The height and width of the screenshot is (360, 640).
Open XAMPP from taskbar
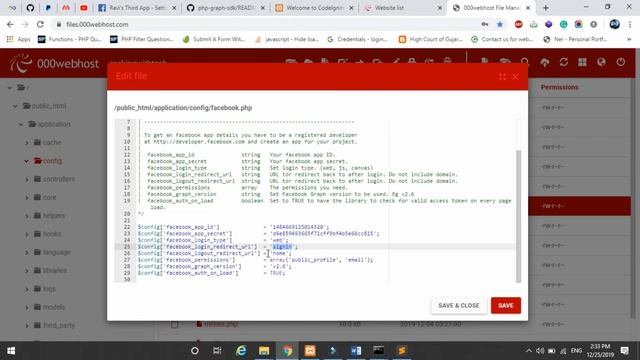point(310,351)
